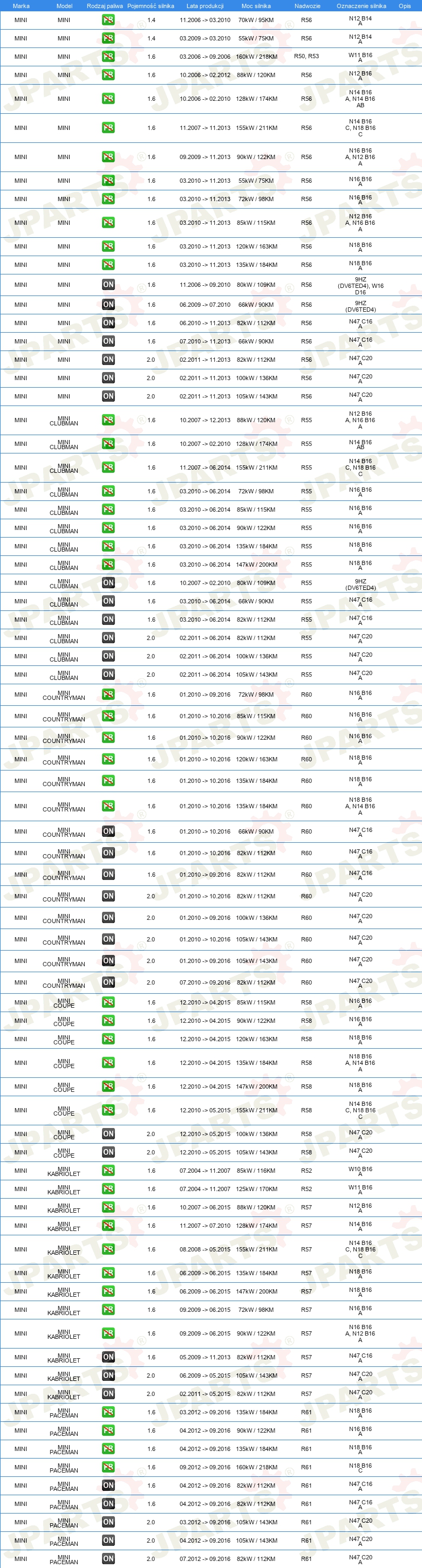
Task: Click diesel ON icon in R56 80kW / 109KM row
Action: (x=108, y=285)
